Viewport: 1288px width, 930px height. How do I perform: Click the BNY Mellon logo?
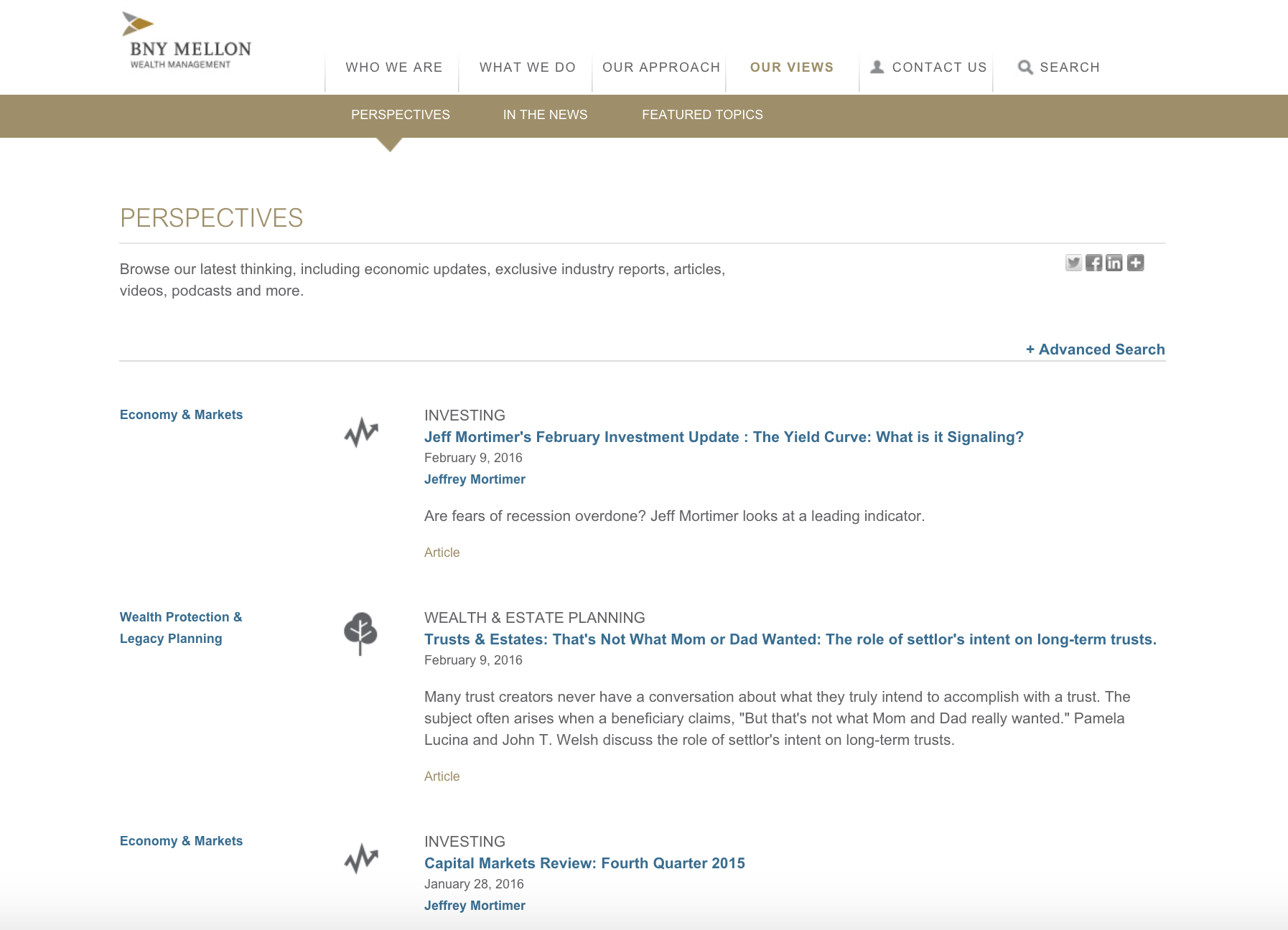tap(187, 42)
